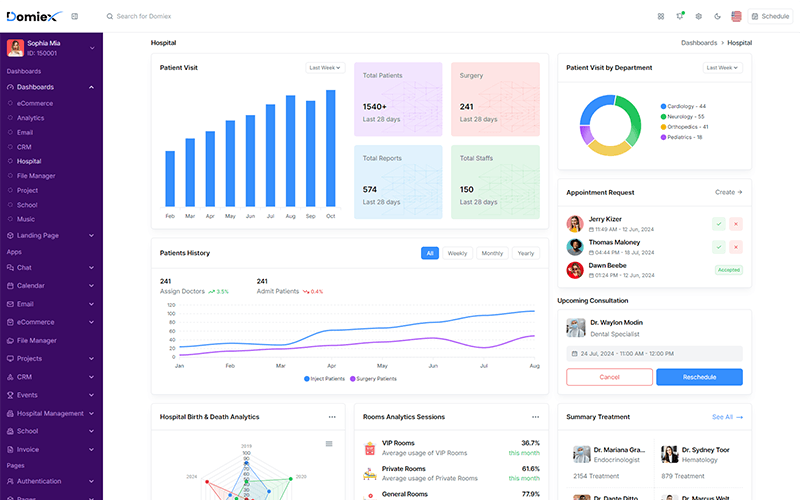Open radar chart hamburger menu
Viewport: 800px width, 500px height.
click(x=329, y=444)
